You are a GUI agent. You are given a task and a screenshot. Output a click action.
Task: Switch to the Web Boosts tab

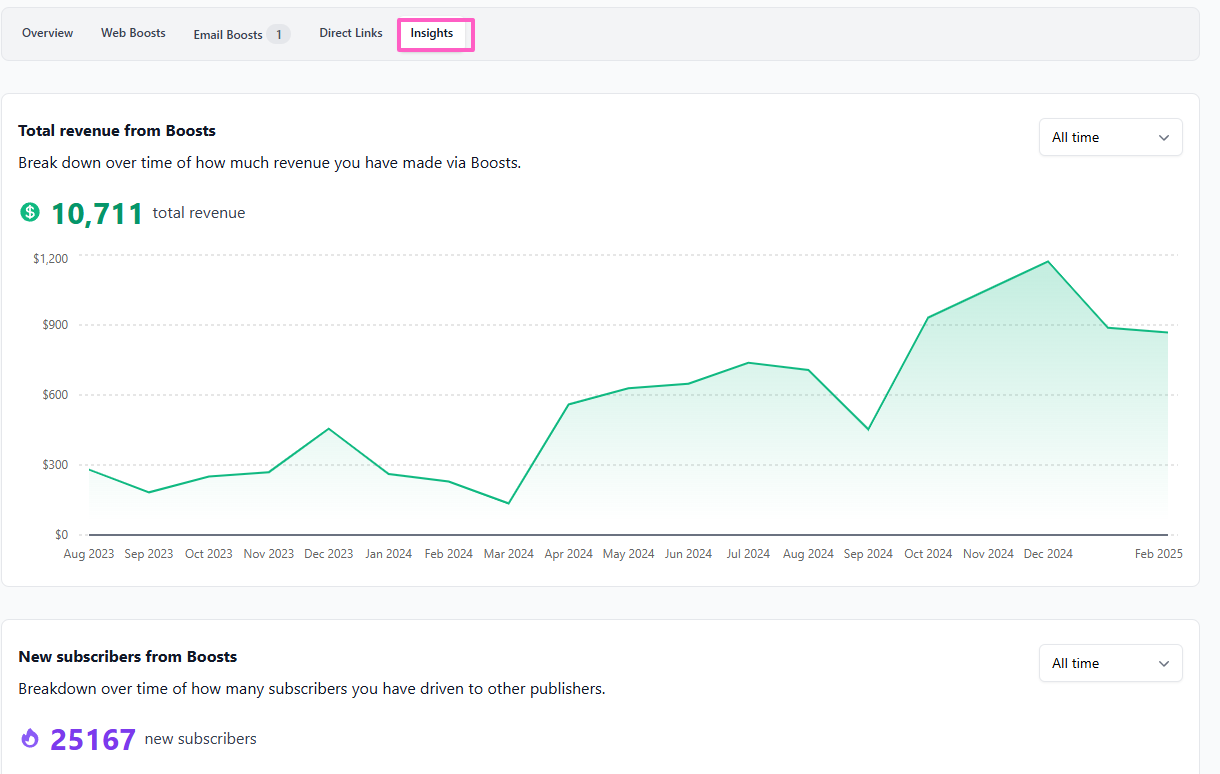coord(133,33)
